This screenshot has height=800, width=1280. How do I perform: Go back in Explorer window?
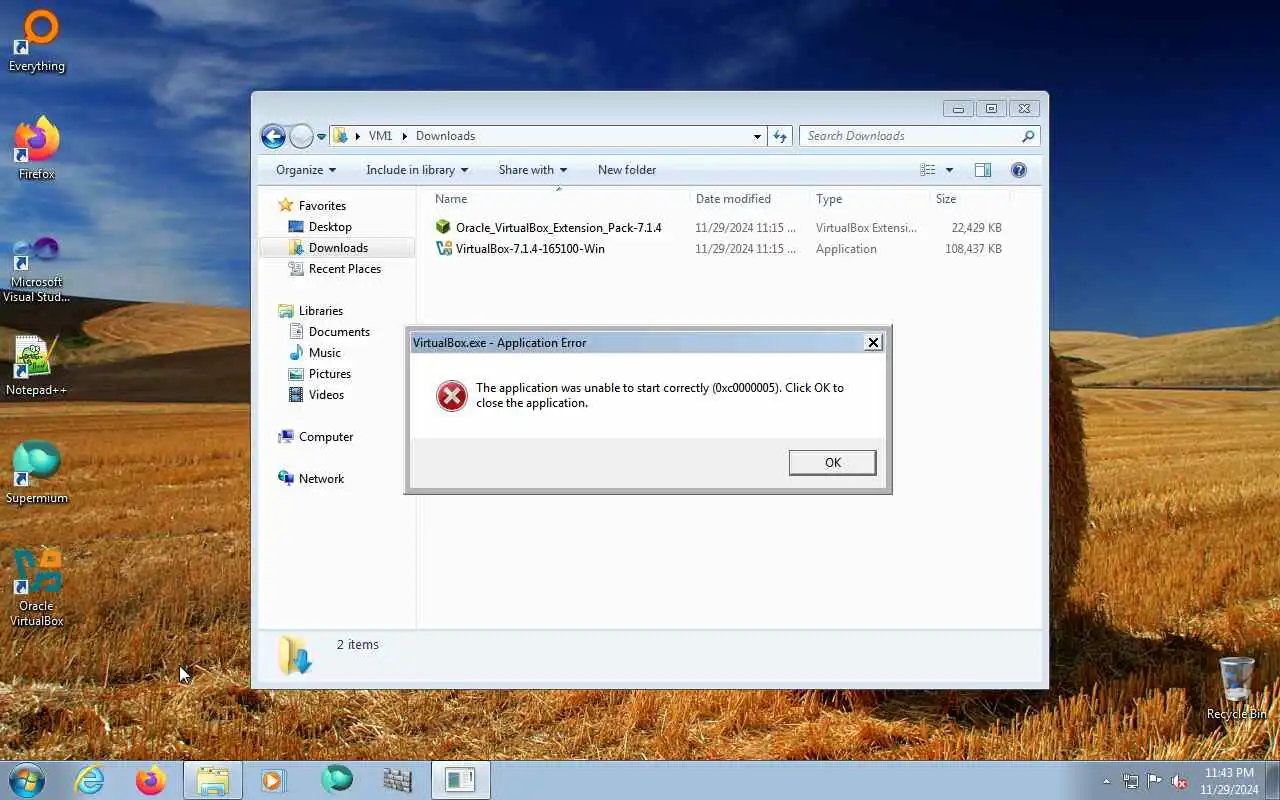point(273,136)
